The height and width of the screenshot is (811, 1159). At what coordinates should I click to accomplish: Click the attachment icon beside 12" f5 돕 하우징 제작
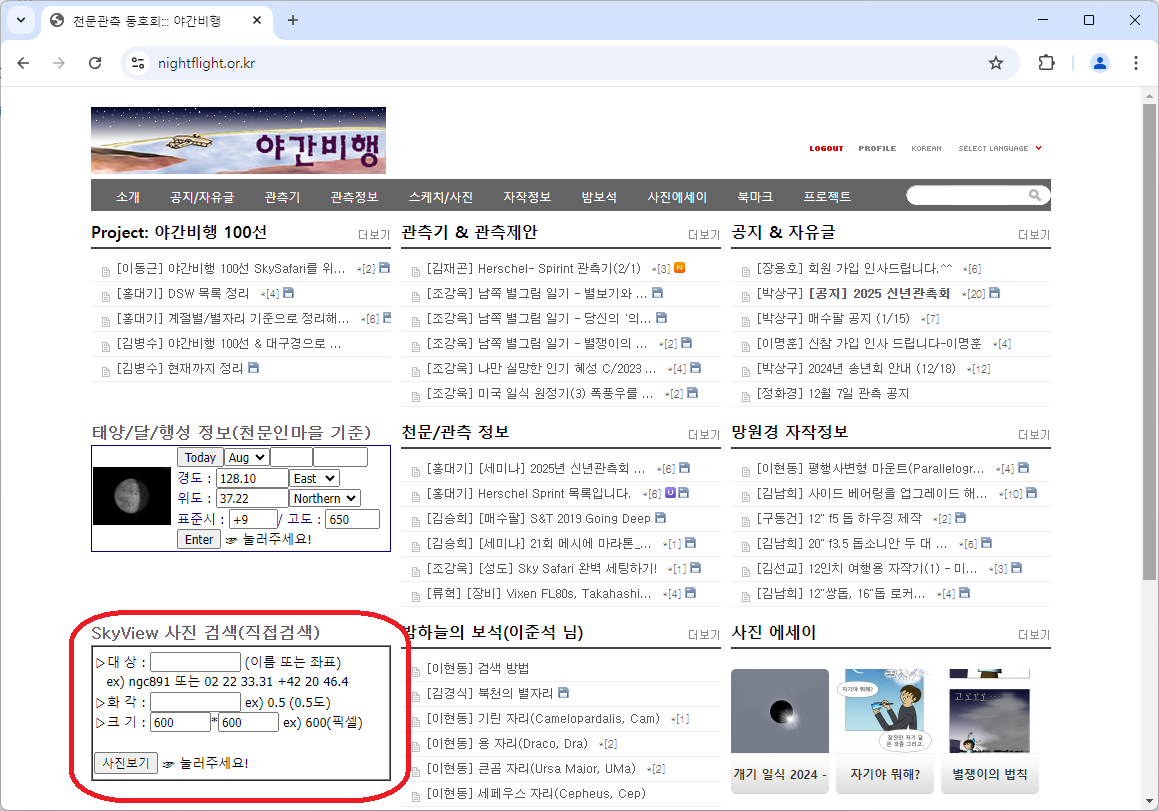click(x=960, y=518)
